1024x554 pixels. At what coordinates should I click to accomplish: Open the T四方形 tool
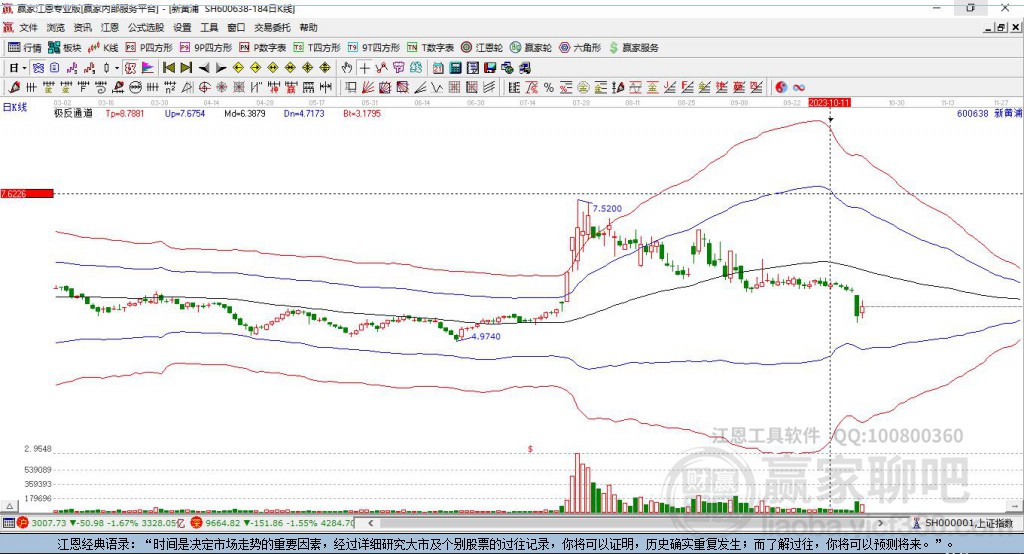coord(317,48)
